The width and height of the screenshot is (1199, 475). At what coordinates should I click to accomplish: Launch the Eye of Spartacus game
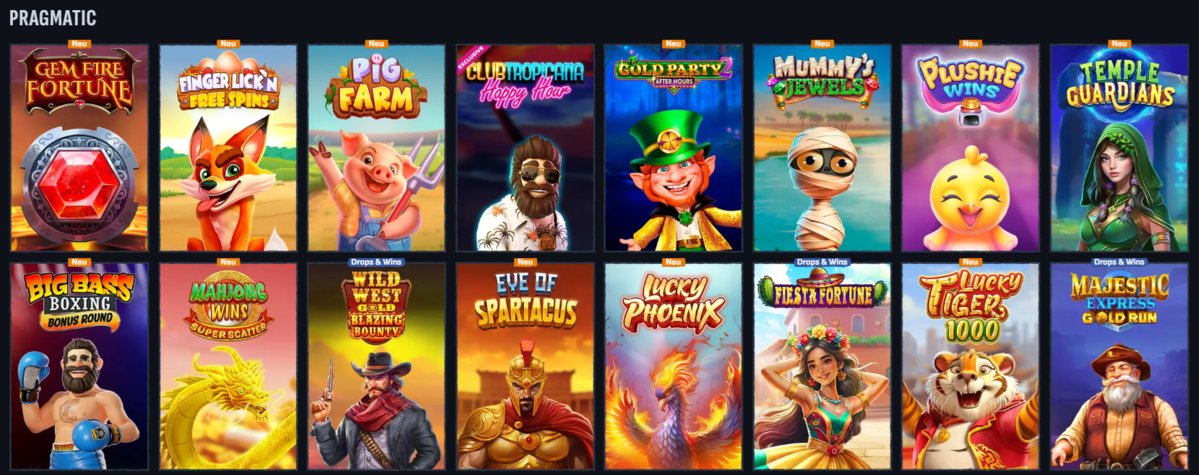click(525, 366)
